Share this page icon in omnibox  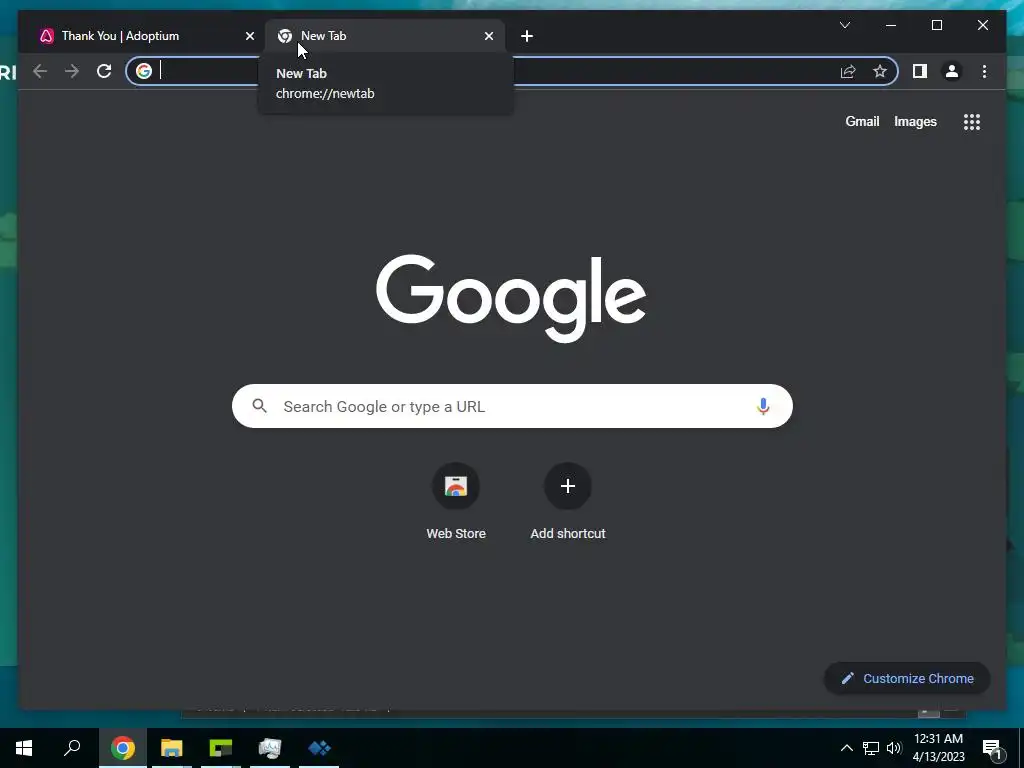coord(848,71)
